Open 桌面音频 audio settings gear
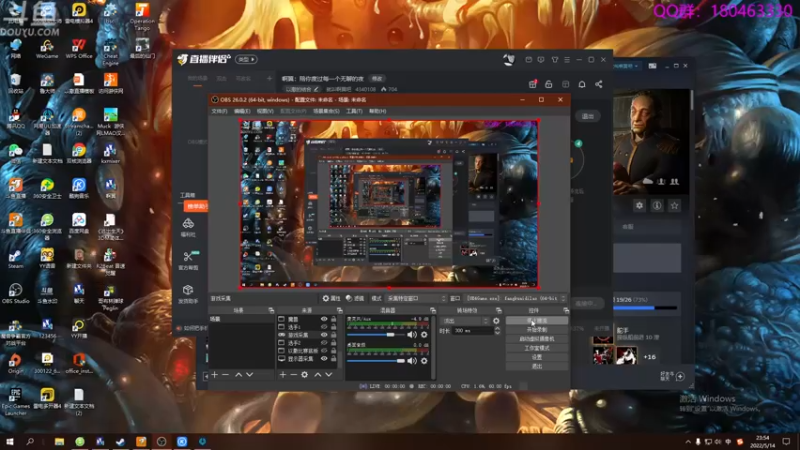This screenshot has height=450, width=800. pos(424,361)
